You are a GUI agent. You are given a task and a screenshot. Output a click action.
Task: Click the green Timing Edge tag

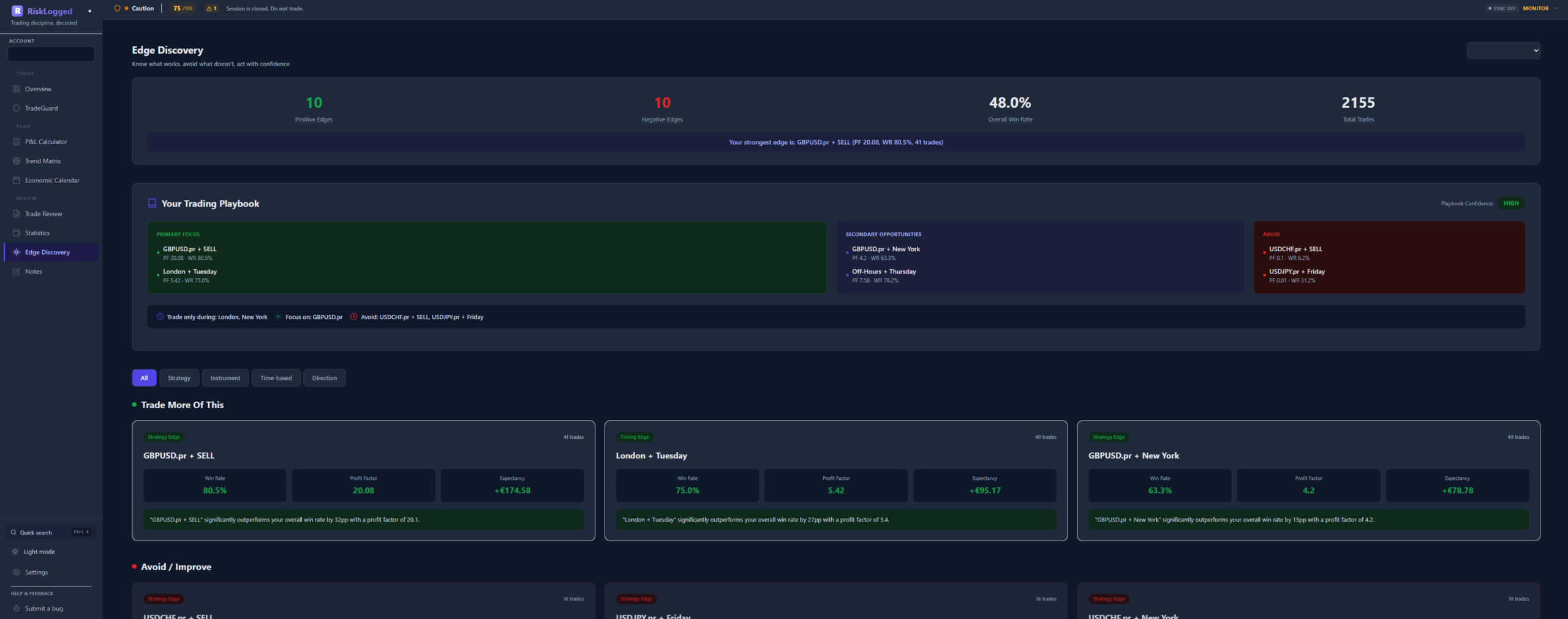point(635,437)
